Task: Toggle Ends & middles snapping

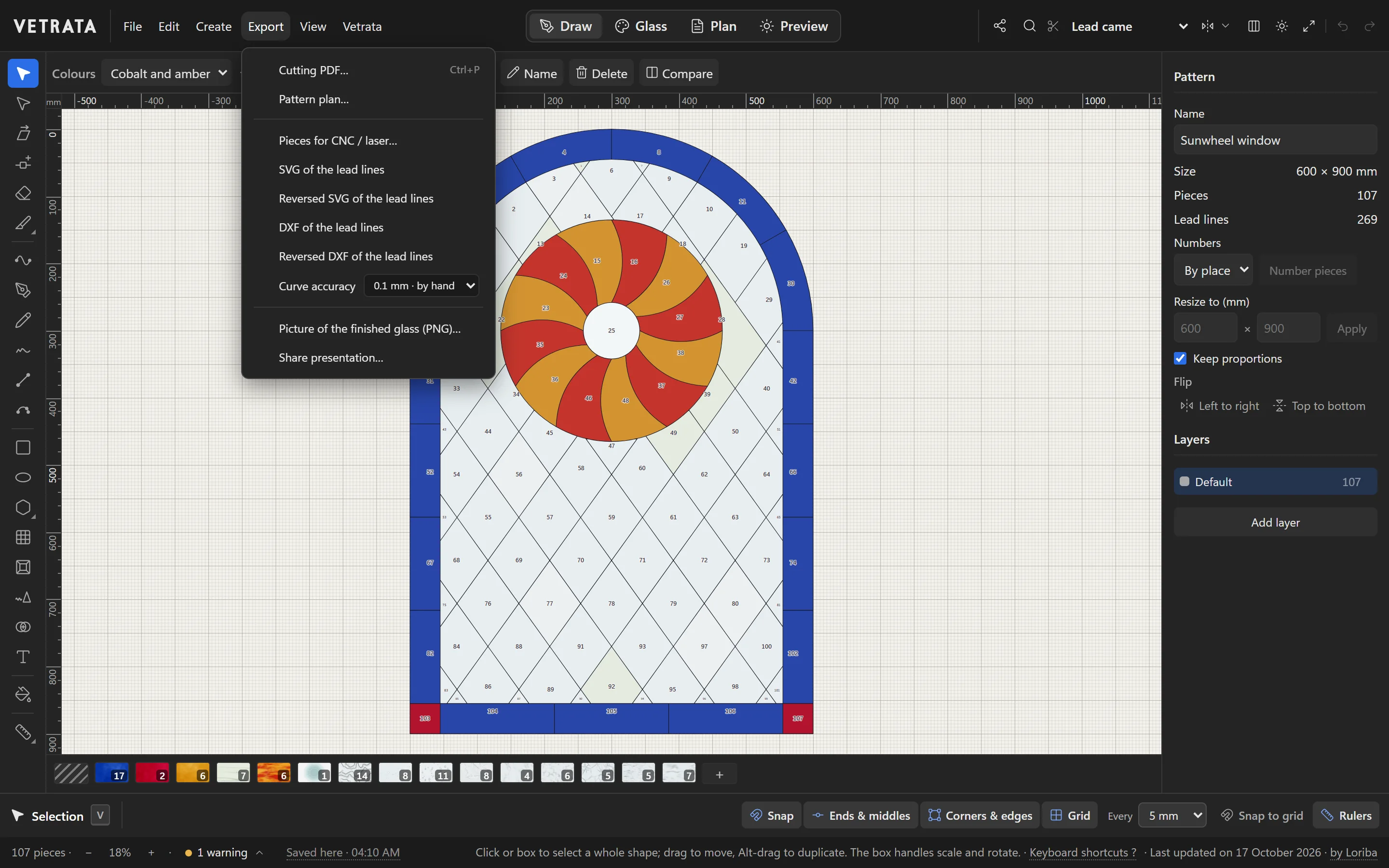Action: pos(861,815)
